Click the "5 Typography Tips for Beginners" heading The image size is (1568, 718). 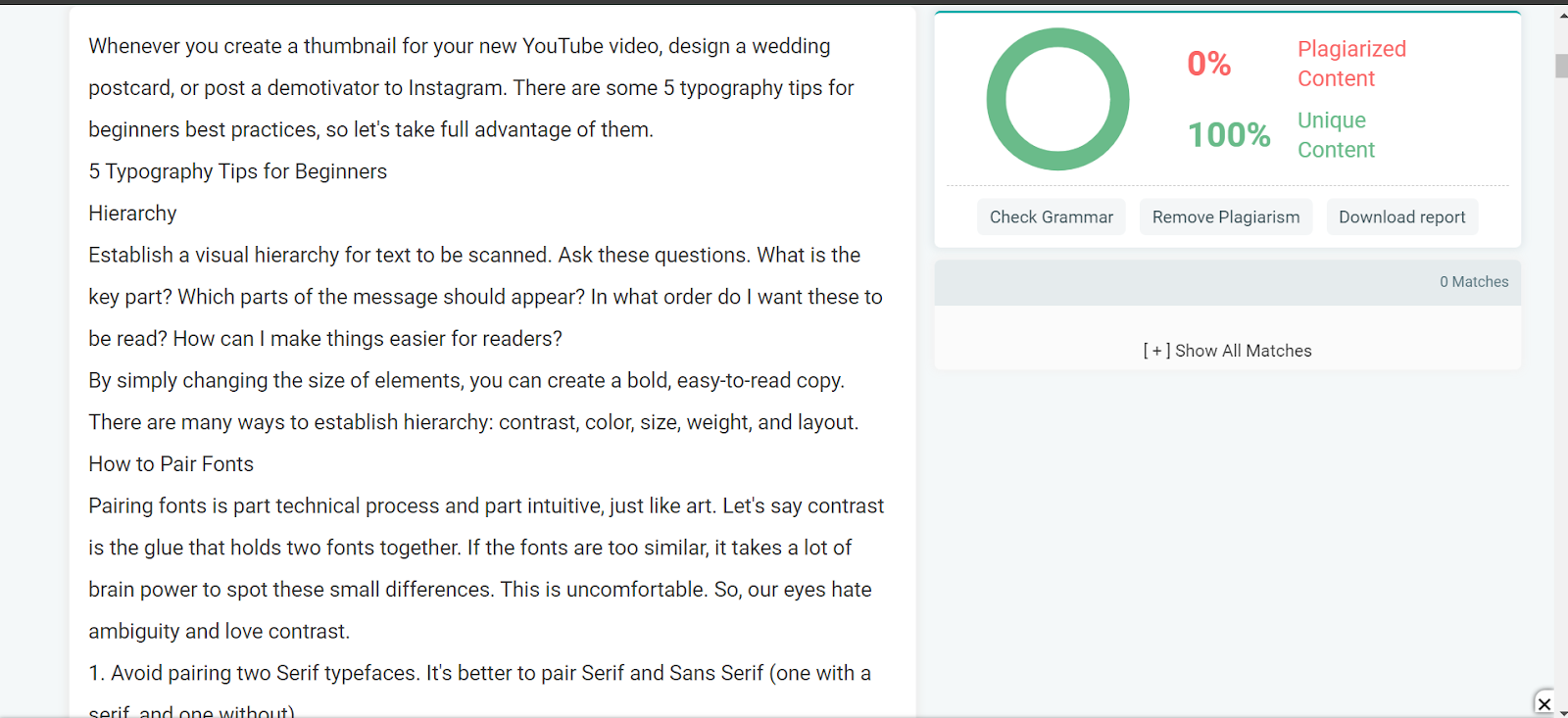[238, 171]
